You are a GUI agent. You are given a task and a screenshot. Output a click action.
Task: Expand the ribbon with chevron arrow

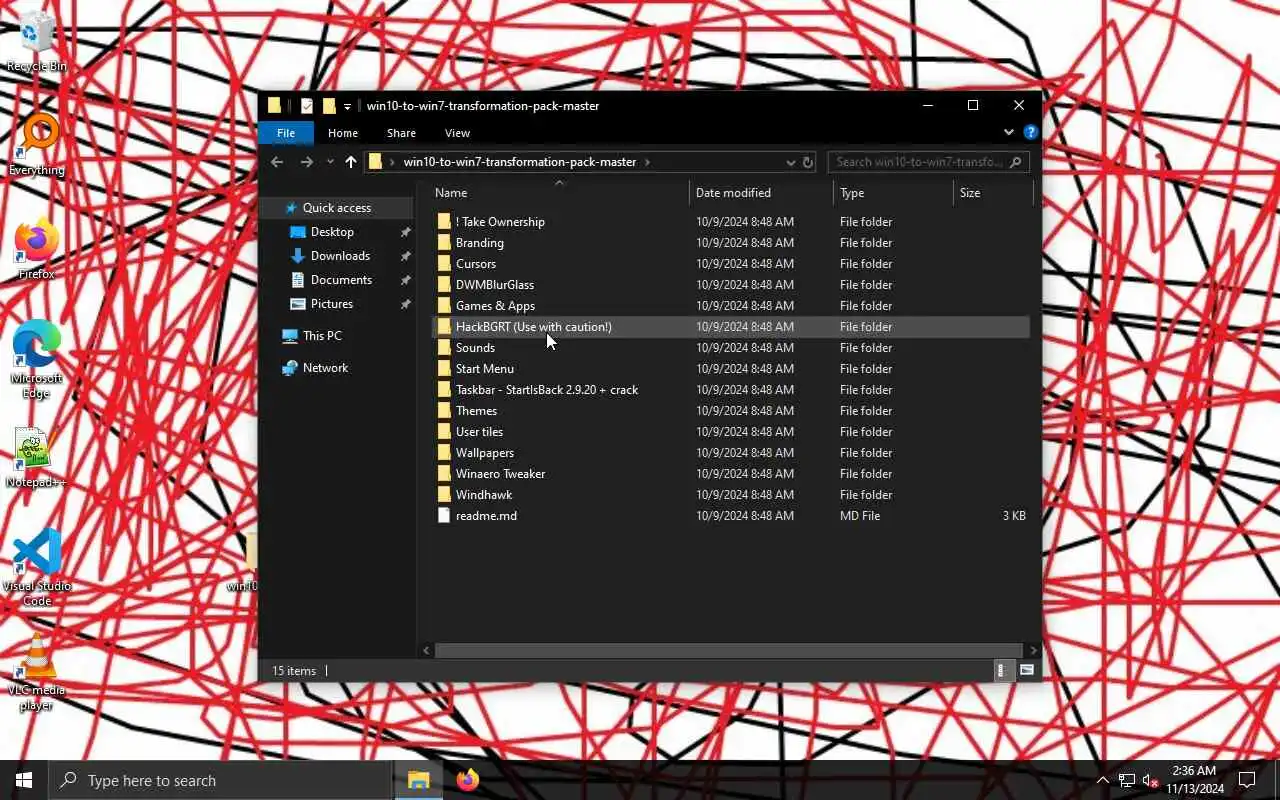coord(1008,132)
